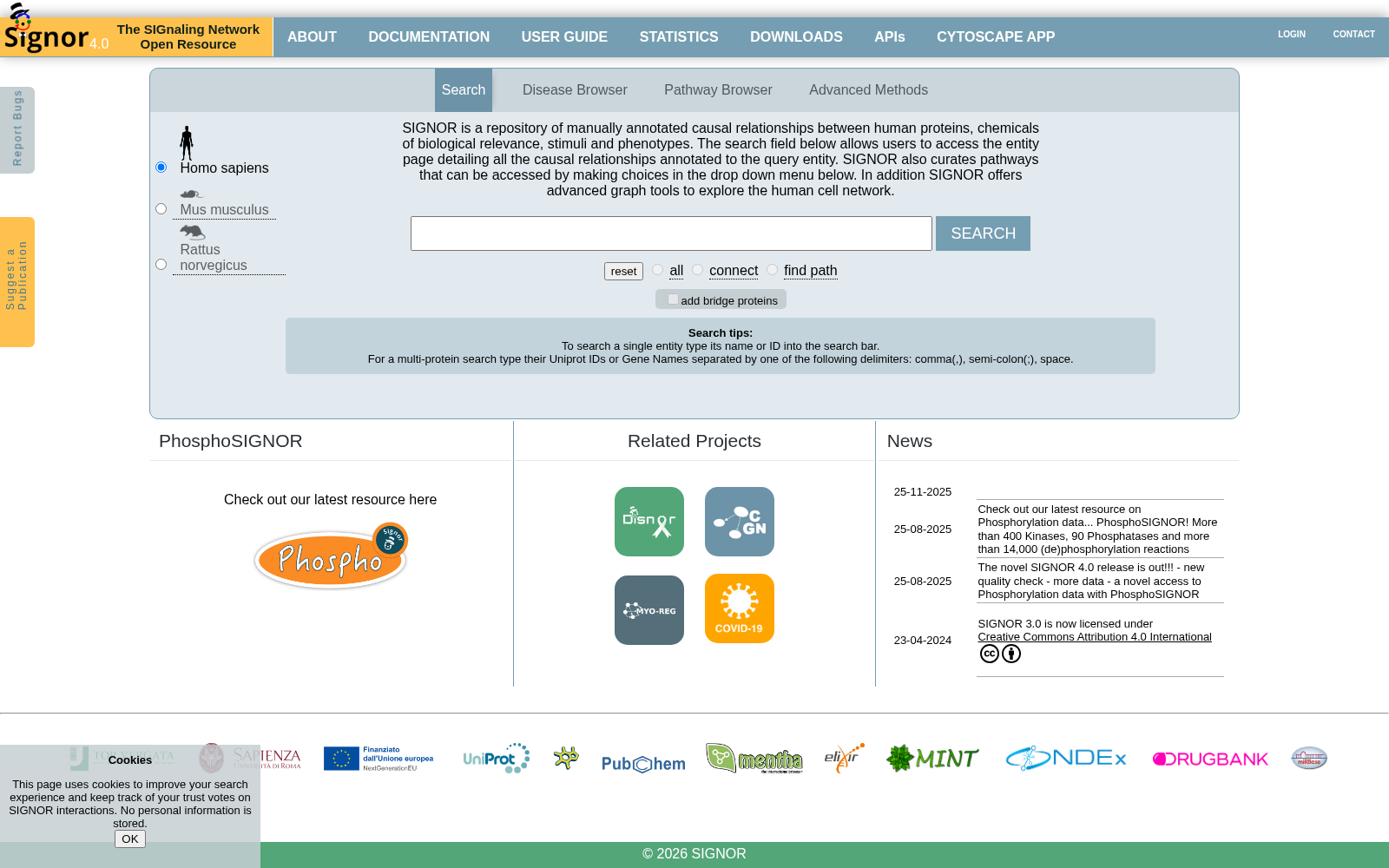Open the STATISTICS menu item

[679, 37]
